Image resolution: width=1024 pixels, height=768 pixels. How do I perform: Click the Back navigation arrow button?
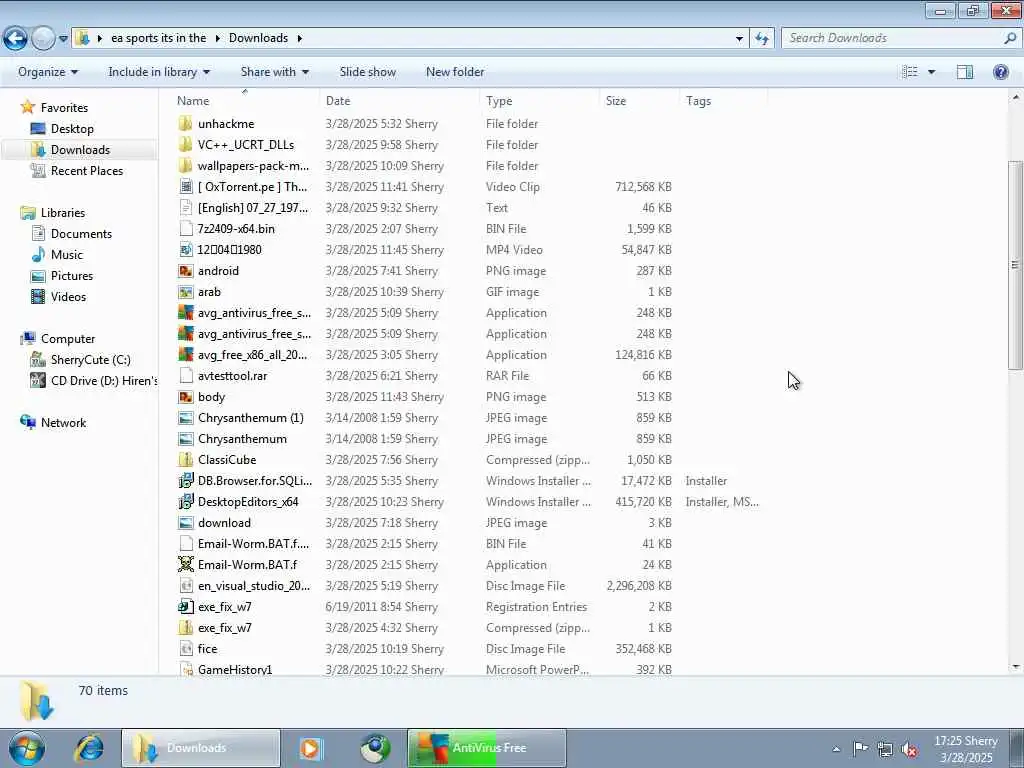(16, 39)
